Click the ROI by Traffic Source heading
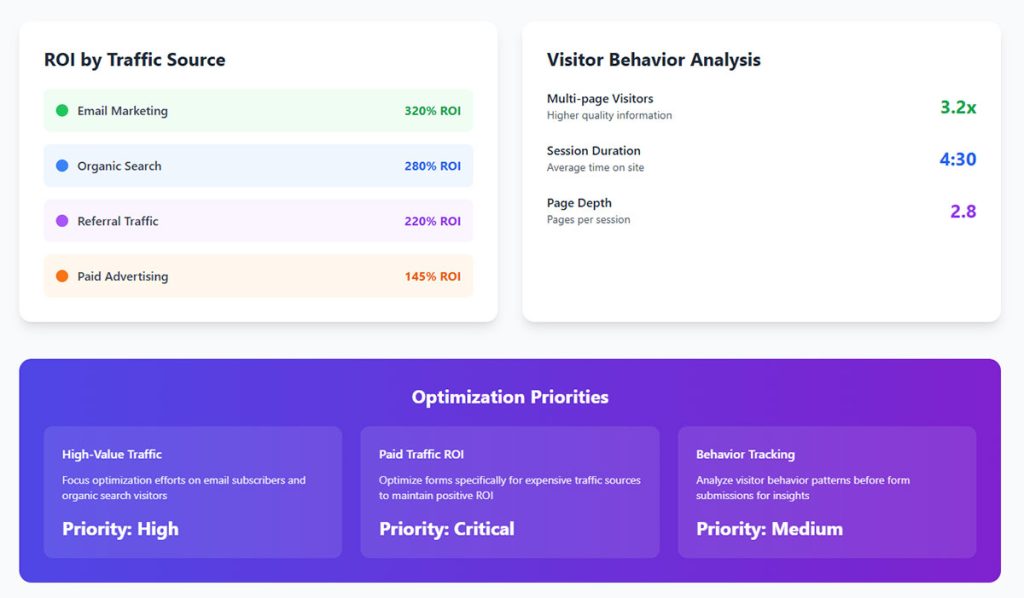This screenshot has height=598, width=1024. 135,59
